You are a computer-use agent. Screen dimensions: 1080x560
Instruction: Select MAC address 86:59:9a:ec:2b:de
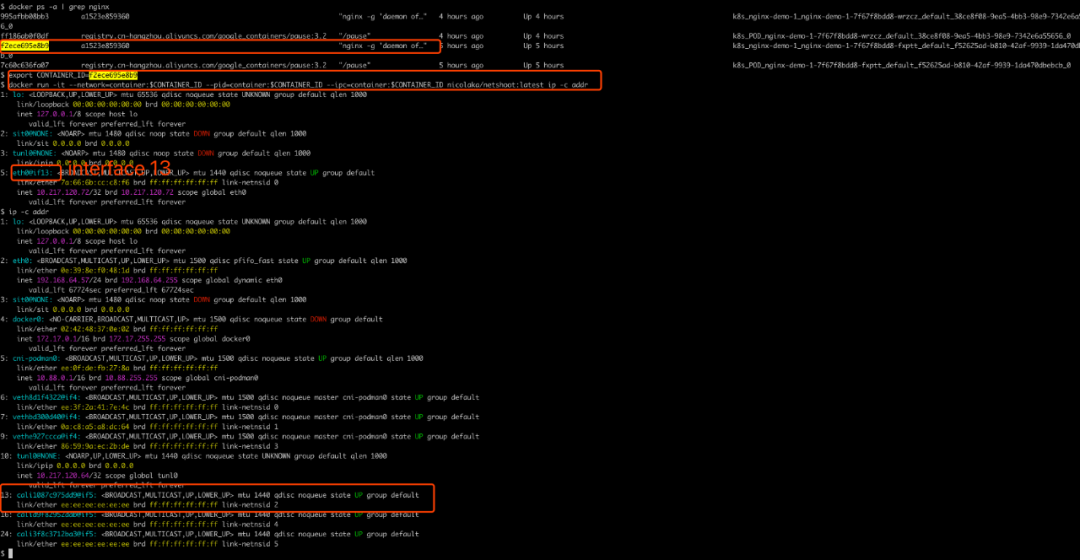tap(96, 446)
